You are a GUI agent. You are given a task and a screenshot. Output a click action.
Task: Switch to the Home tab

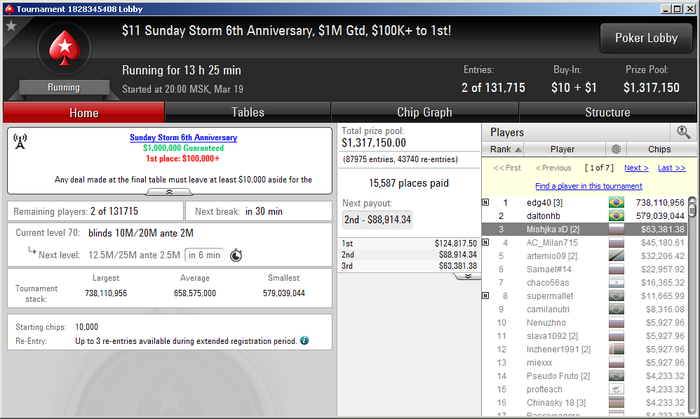tap(84, 112)
